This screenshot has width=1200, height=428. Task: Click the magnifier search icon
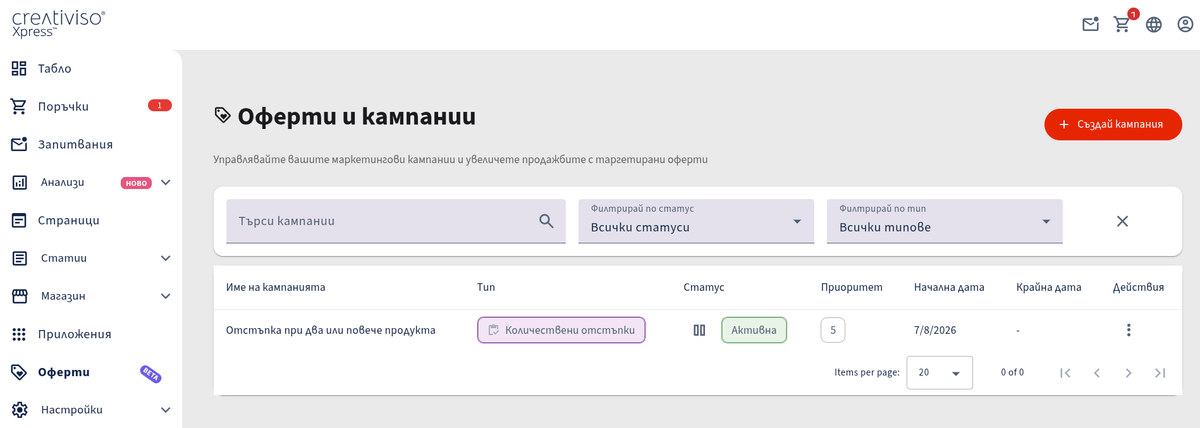[546, 221]
